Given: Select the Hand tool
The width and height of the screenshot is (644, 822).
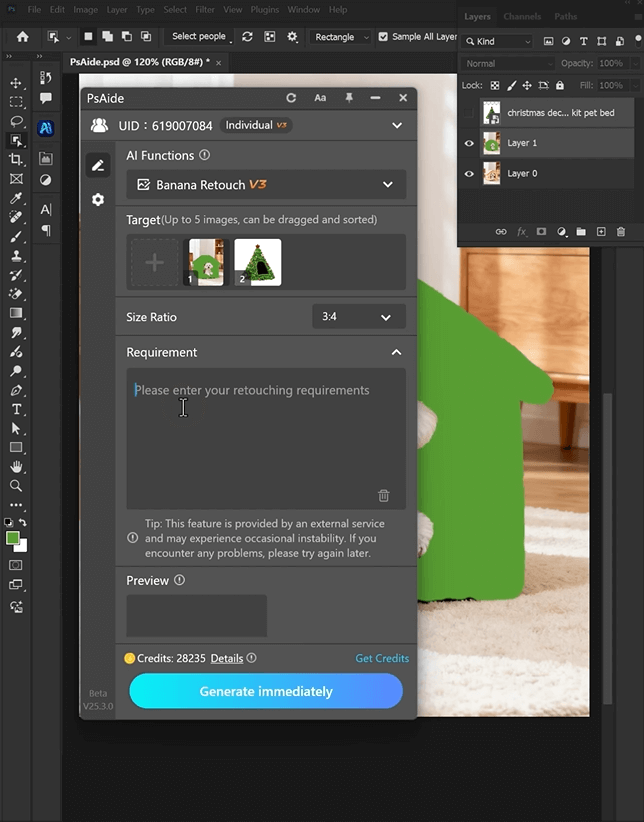Looking at the screenshot, I should click(x=16, y=467).
